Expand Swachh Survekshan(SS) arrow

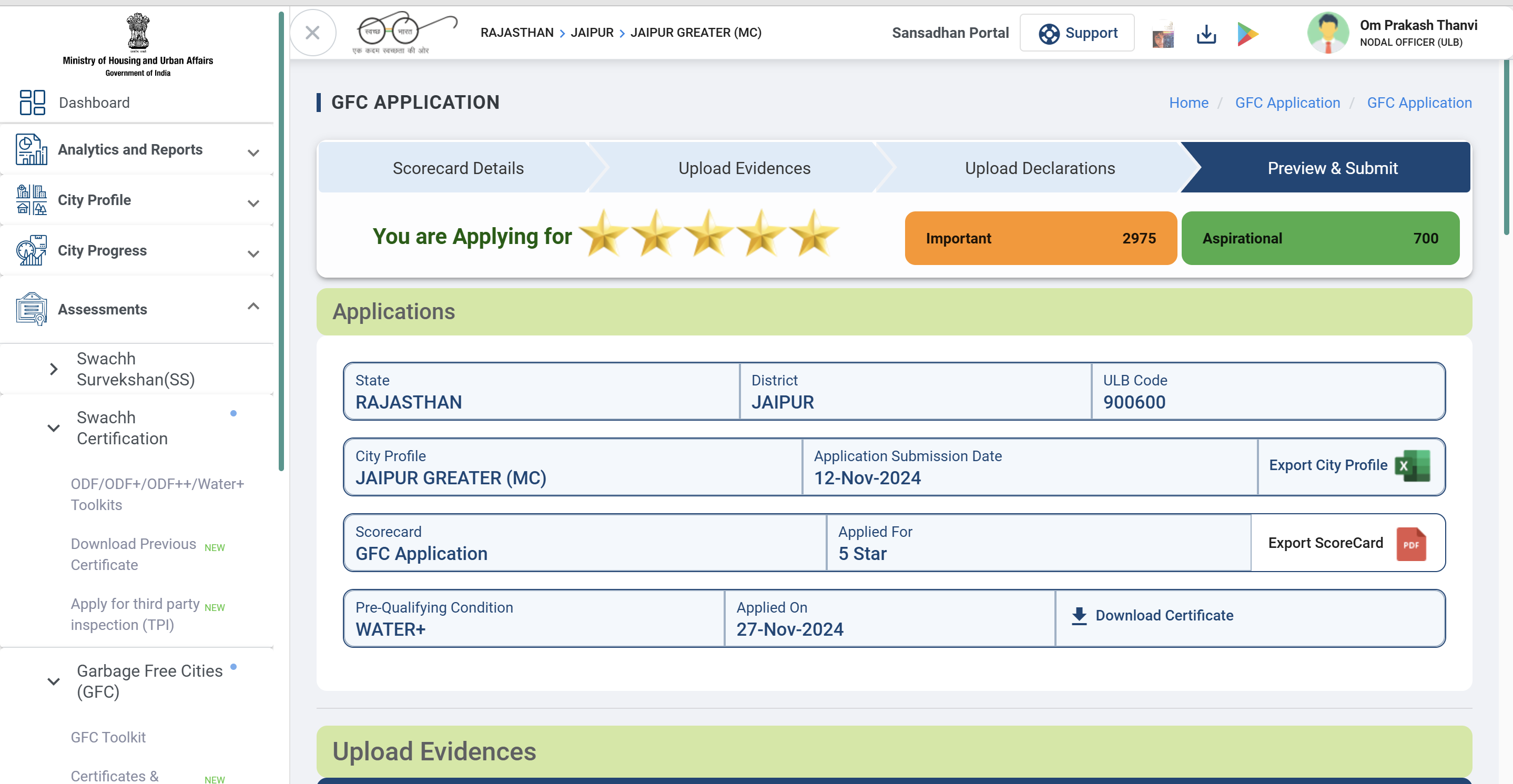tap(54, 369)
